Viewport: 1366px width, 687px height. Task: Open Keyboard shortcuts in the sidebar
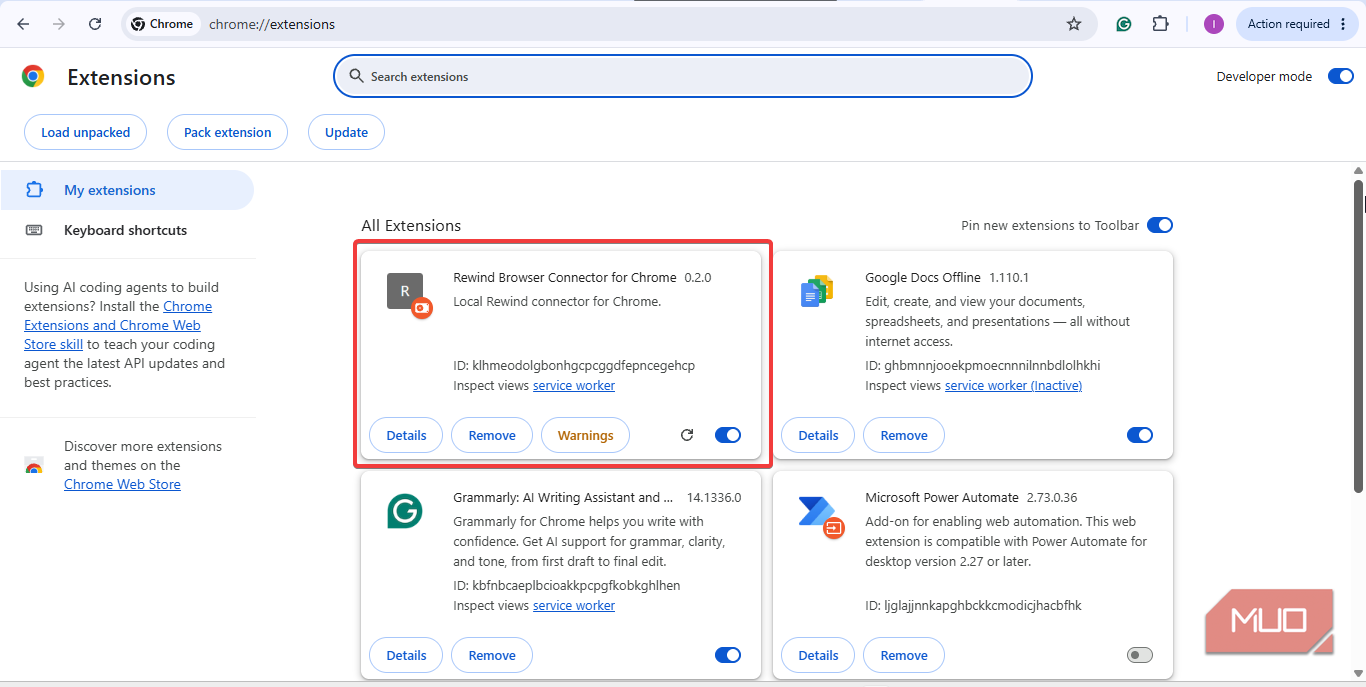point(127,230)
